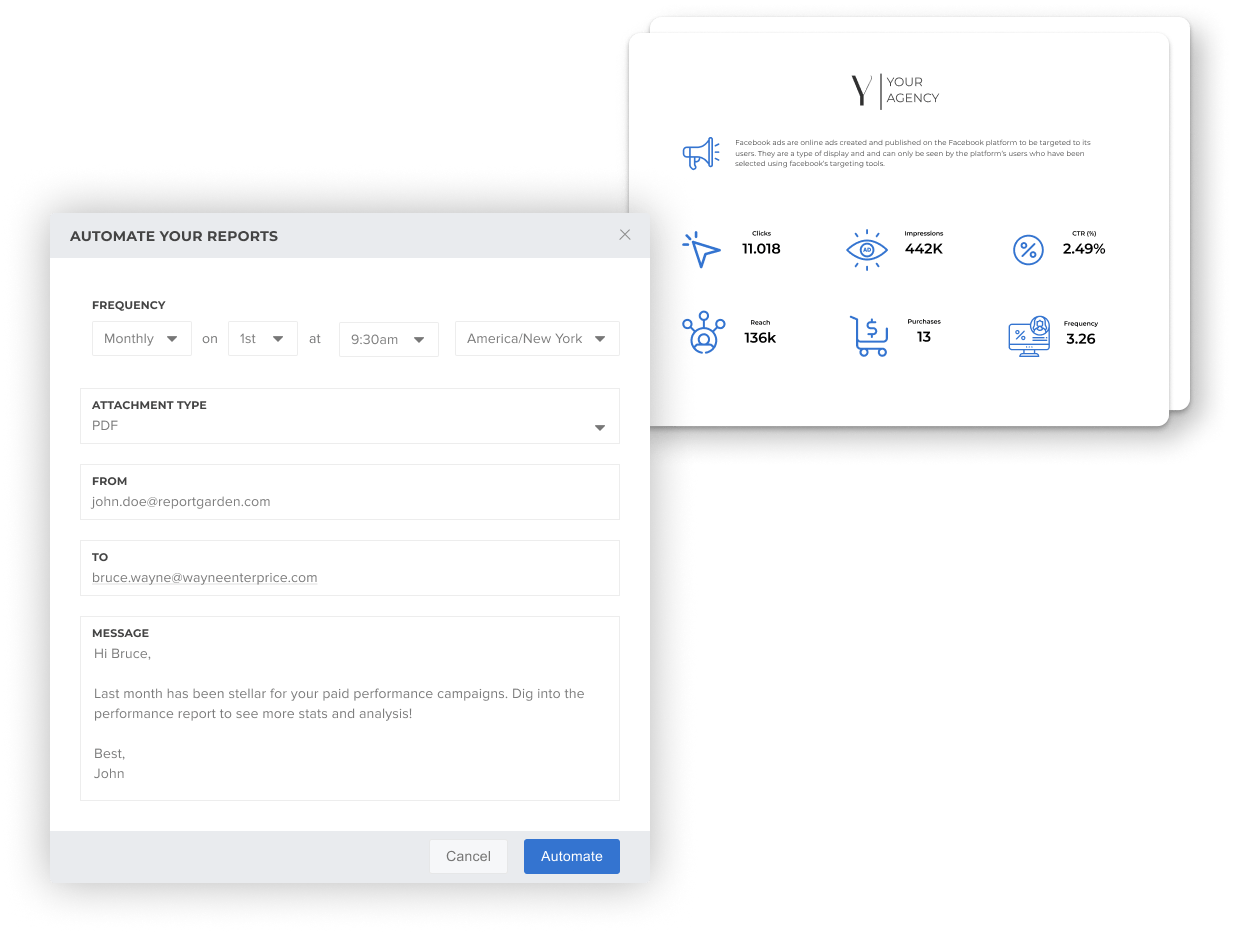Open the 9:30am time dropdown
Screen dimensions: 1233x933
[x=389, y=339]
